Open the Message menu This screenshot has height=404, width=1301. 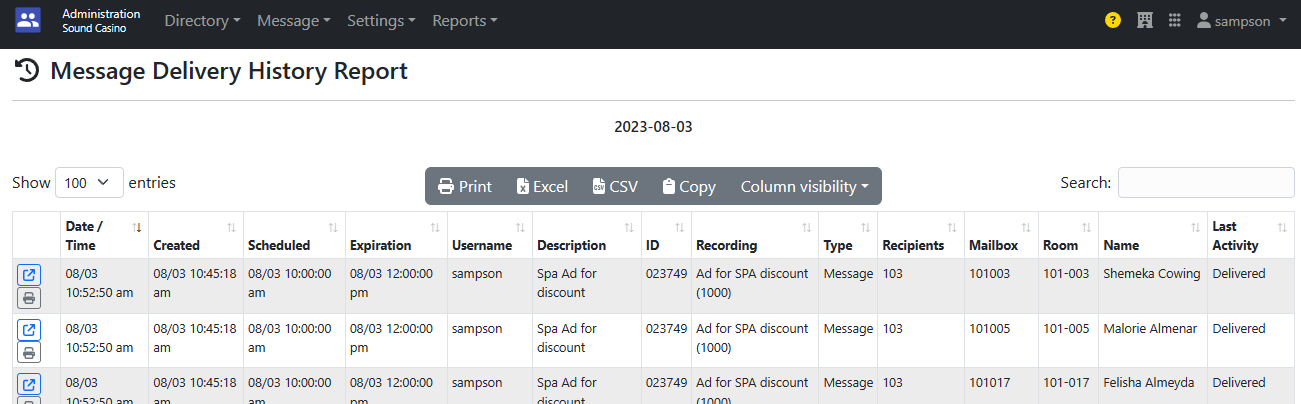(x=293, y=20)
